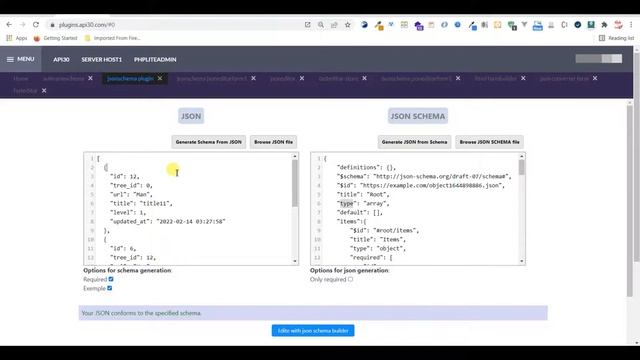The height and width of the screenshot is (360, 640).
Task: Click Generate JSON from Schema
Action: 414,142
